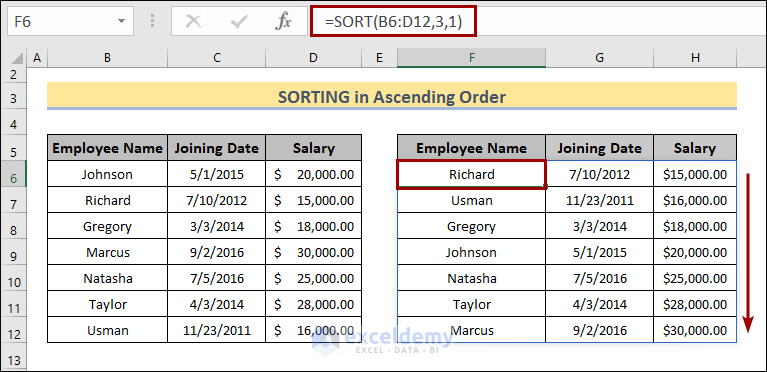Click the Salary header in column D

pos(314,148)
